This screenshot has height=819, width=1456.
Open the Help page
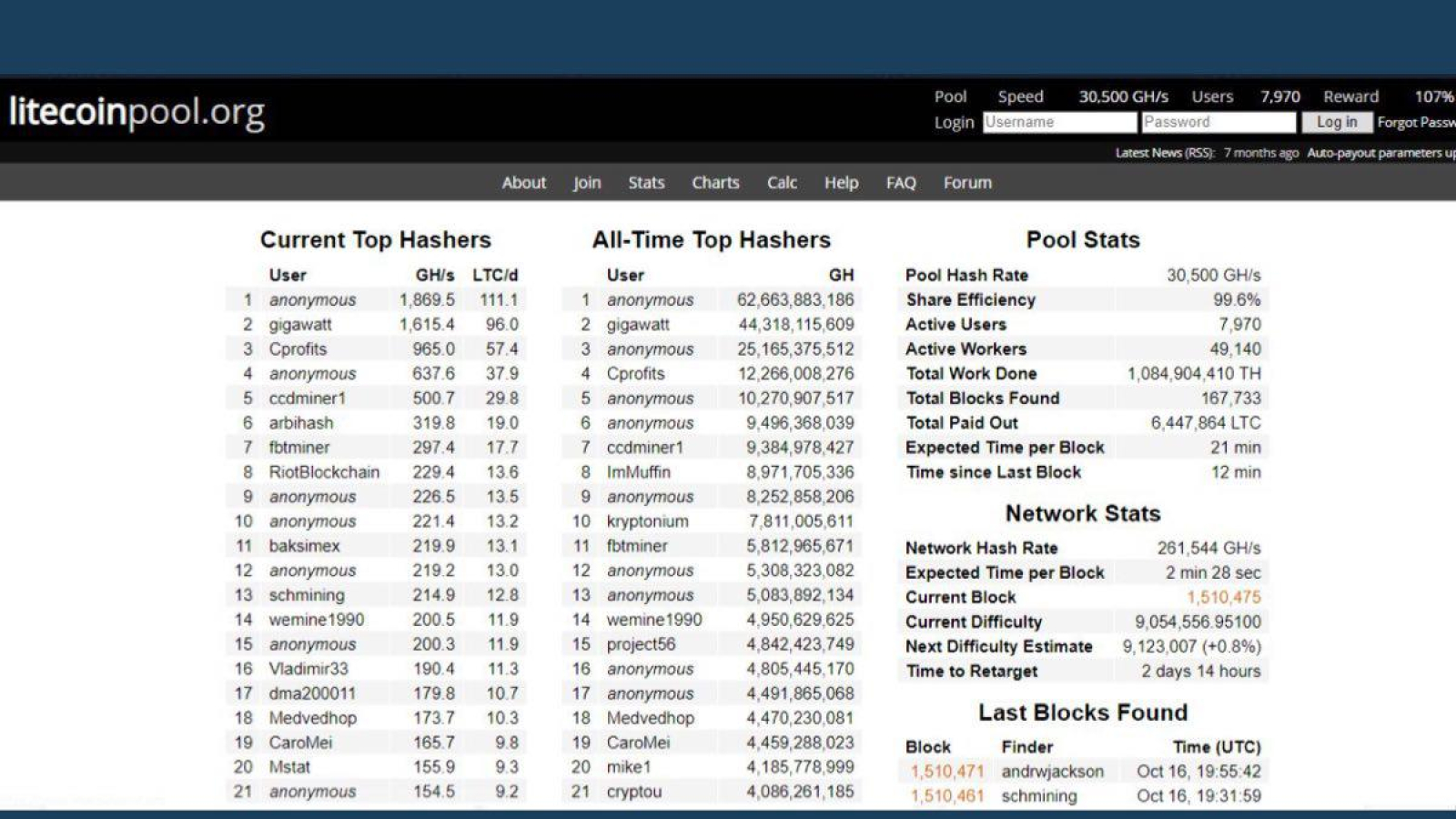841,183
